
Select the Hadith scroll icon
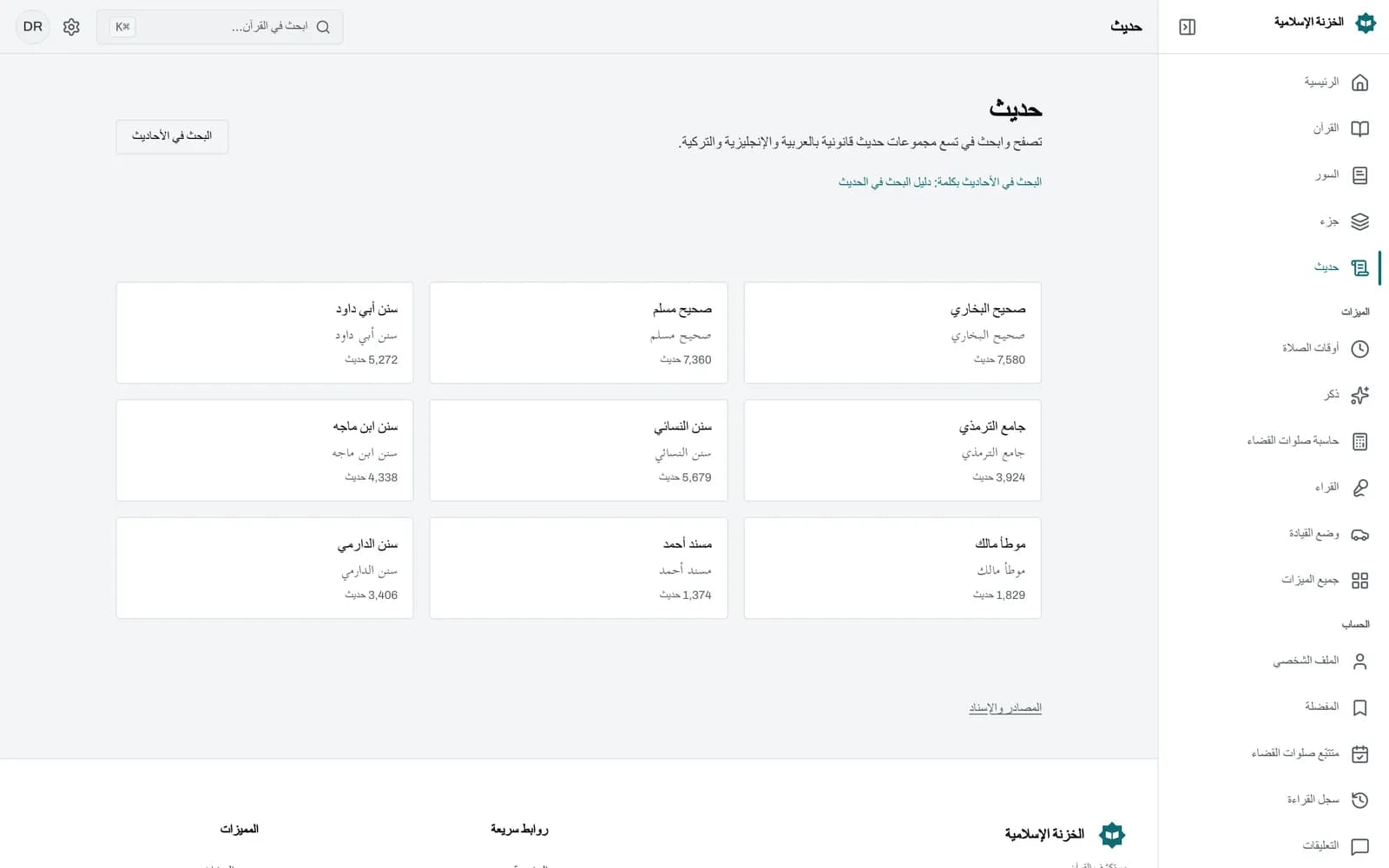1359,268
